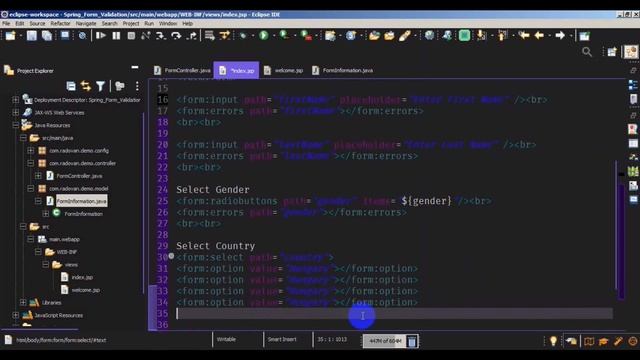This screenshot has width=640, height=360.
Task: Click the editor vertical scrollbar
Action: coord(616,224)
